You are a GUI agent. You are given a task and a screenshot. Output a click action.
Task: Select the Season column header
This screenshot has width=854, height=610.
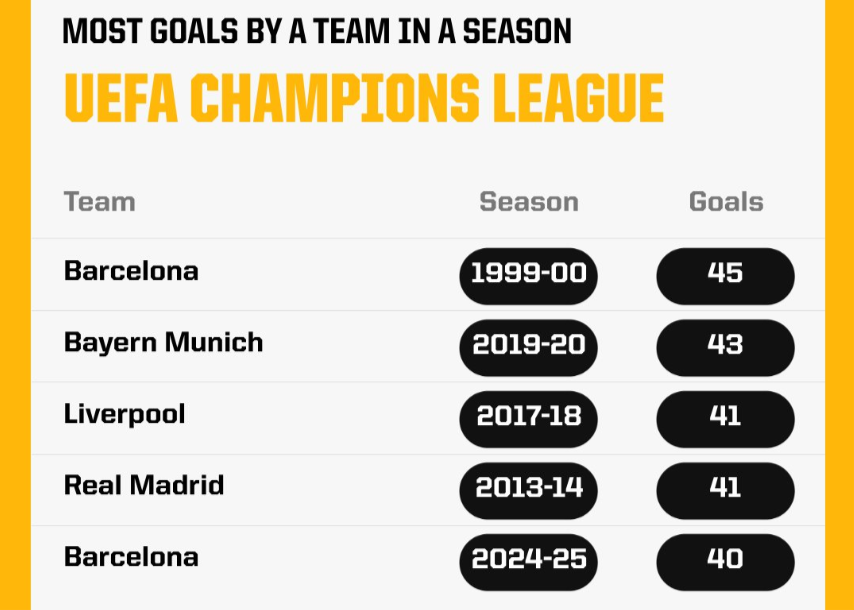coord(528,202)
